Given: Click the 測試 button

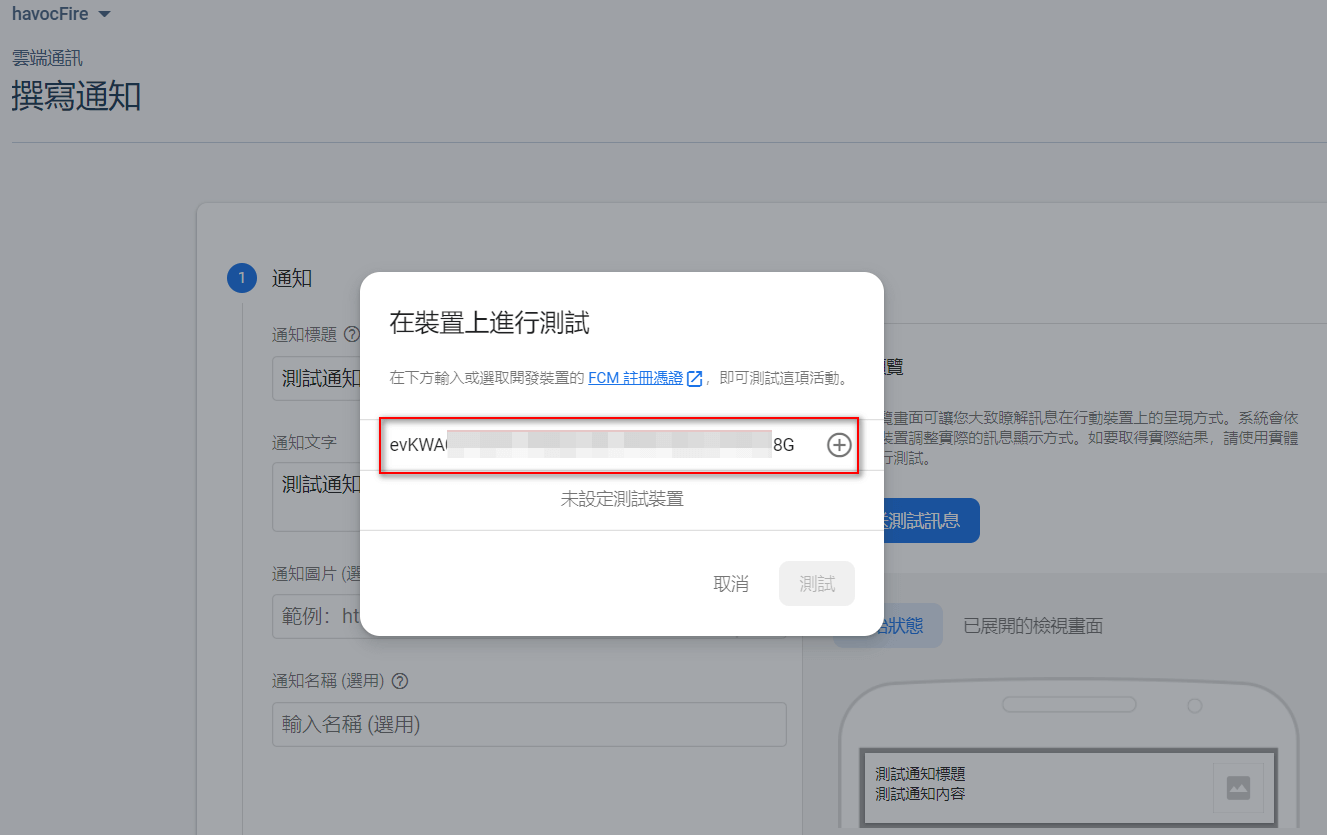Looking at the screenshot, I should coord(817,584).
